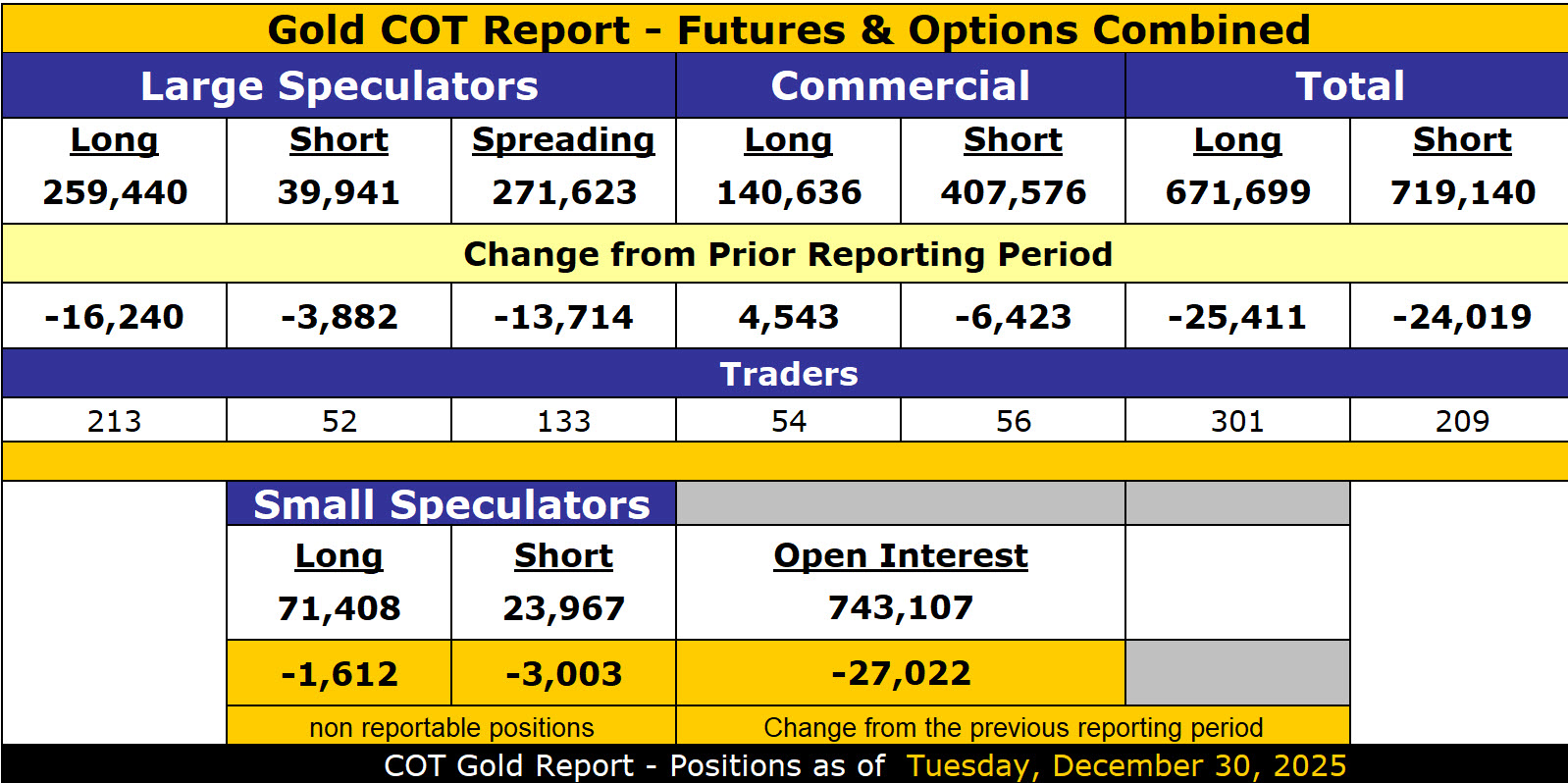Click the Small Speculators header
This screenshot has width=1568, height=783.
pyautogui.click(x=451, y=504)
